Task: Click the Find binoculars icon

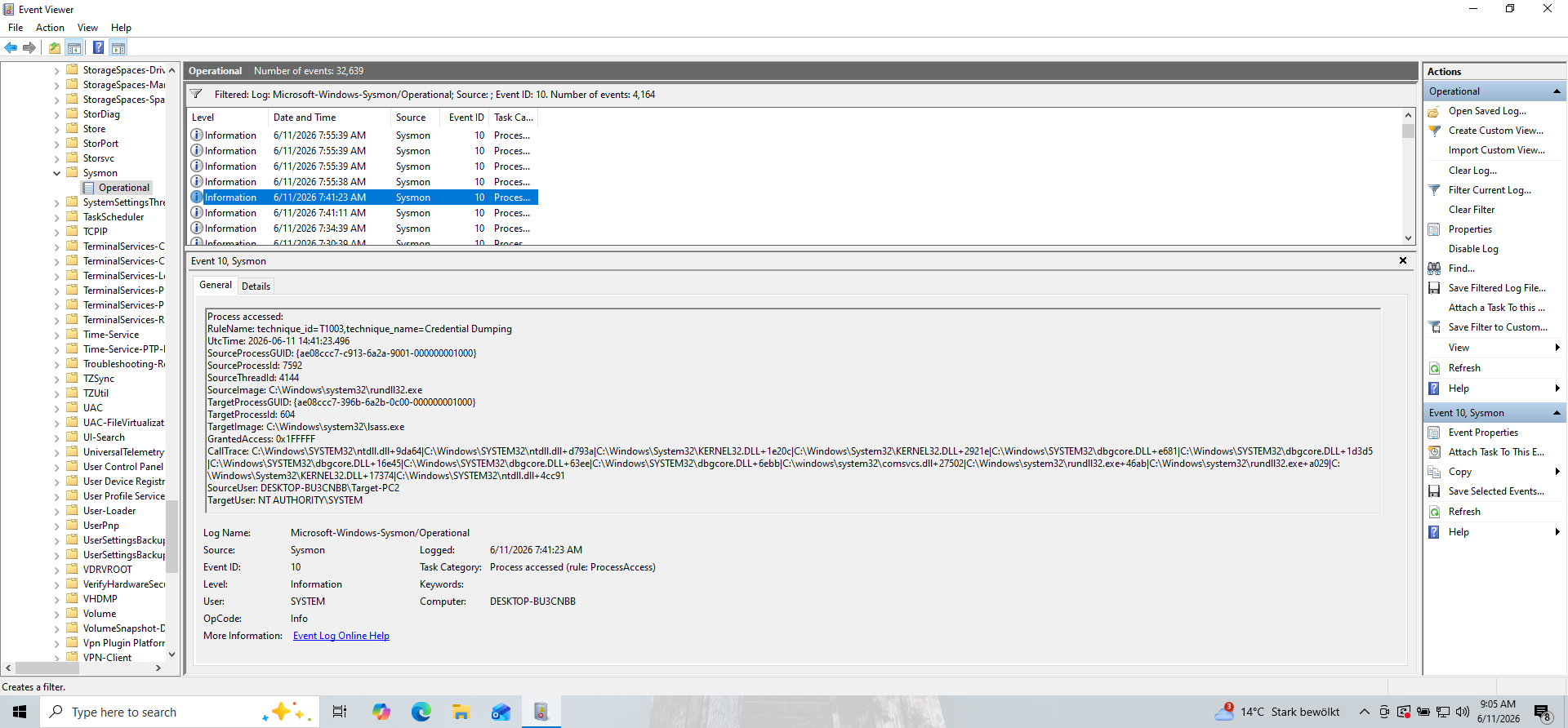Action: pyautogui.click(x=1434, y=269)
